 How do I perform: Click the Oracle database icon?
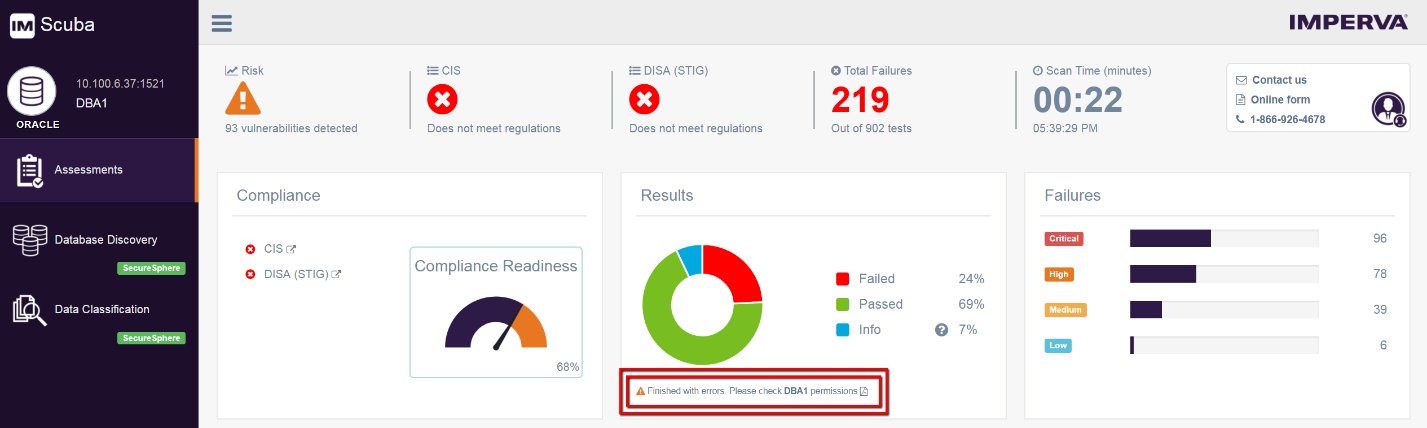(33, 92)
